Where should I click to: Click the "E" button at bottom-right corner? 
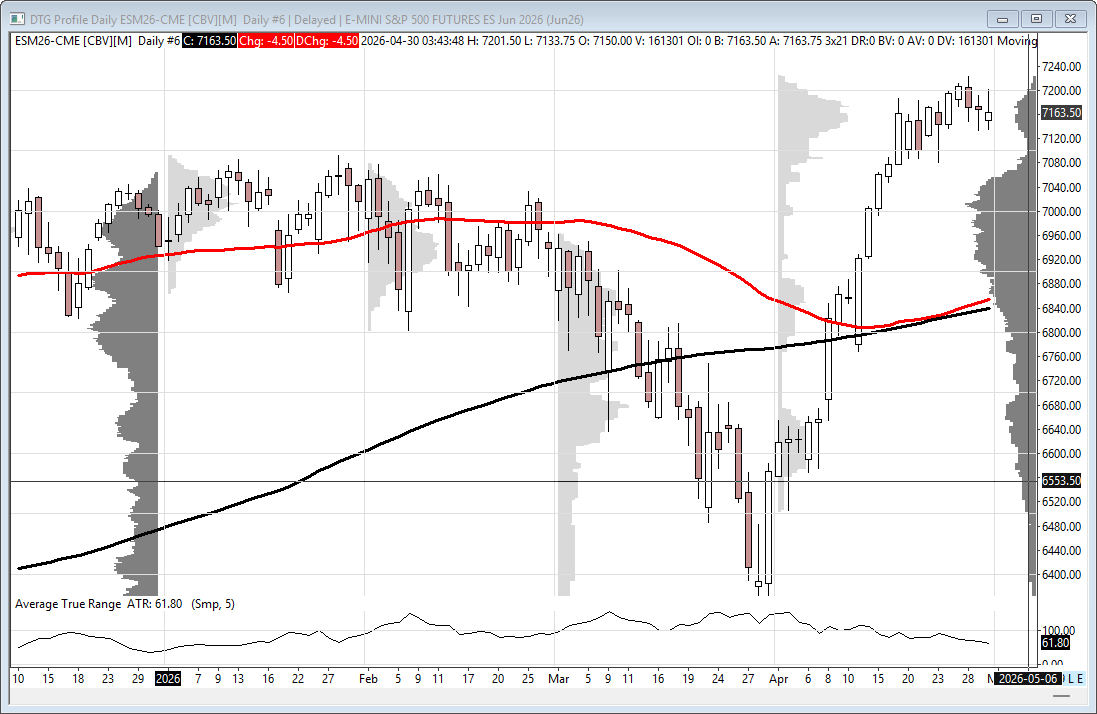(x=1079, y=678)
